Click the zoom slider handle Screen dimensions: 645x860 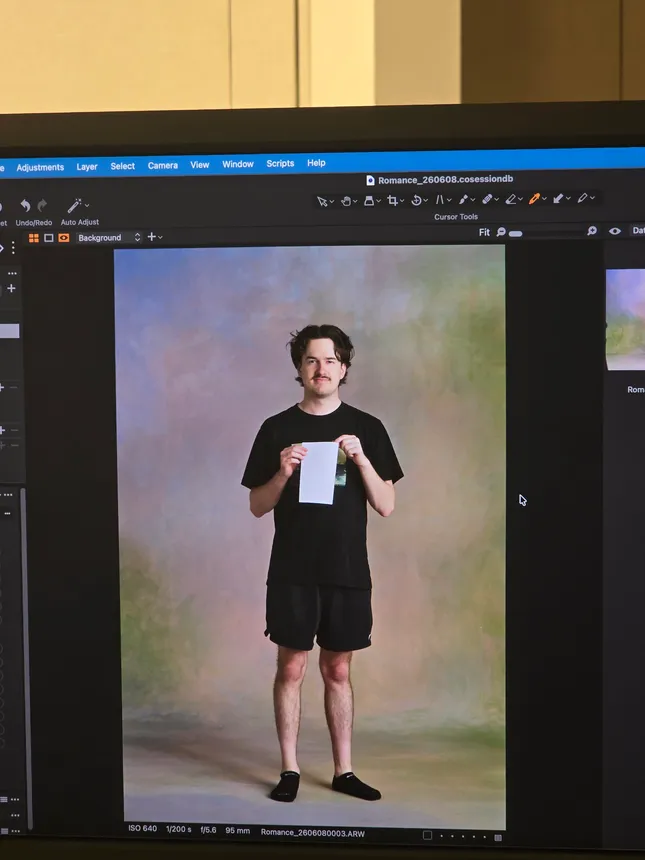516,233
